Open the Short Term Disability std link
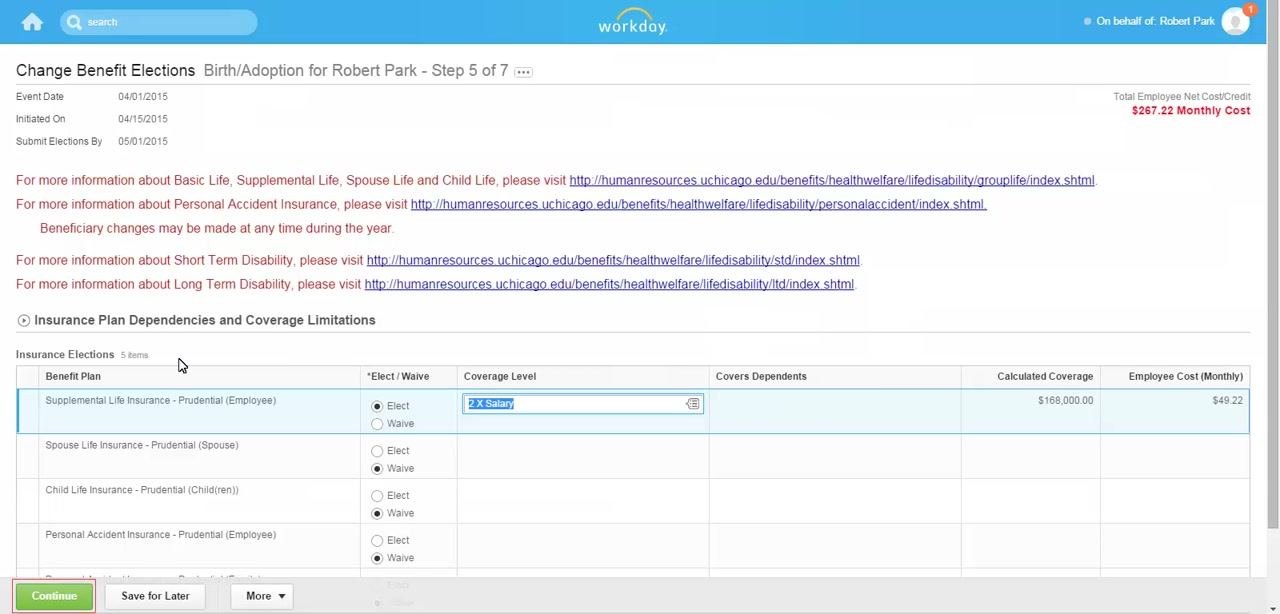1280x614 pixels. coord(613,261)
